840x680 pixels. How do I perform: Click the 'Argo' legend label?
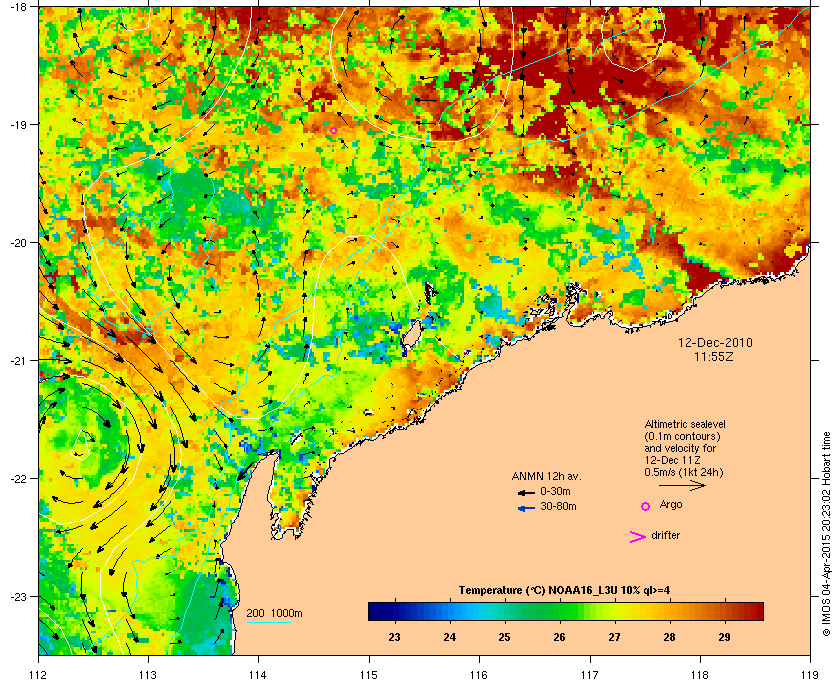(x=671, y=504)
